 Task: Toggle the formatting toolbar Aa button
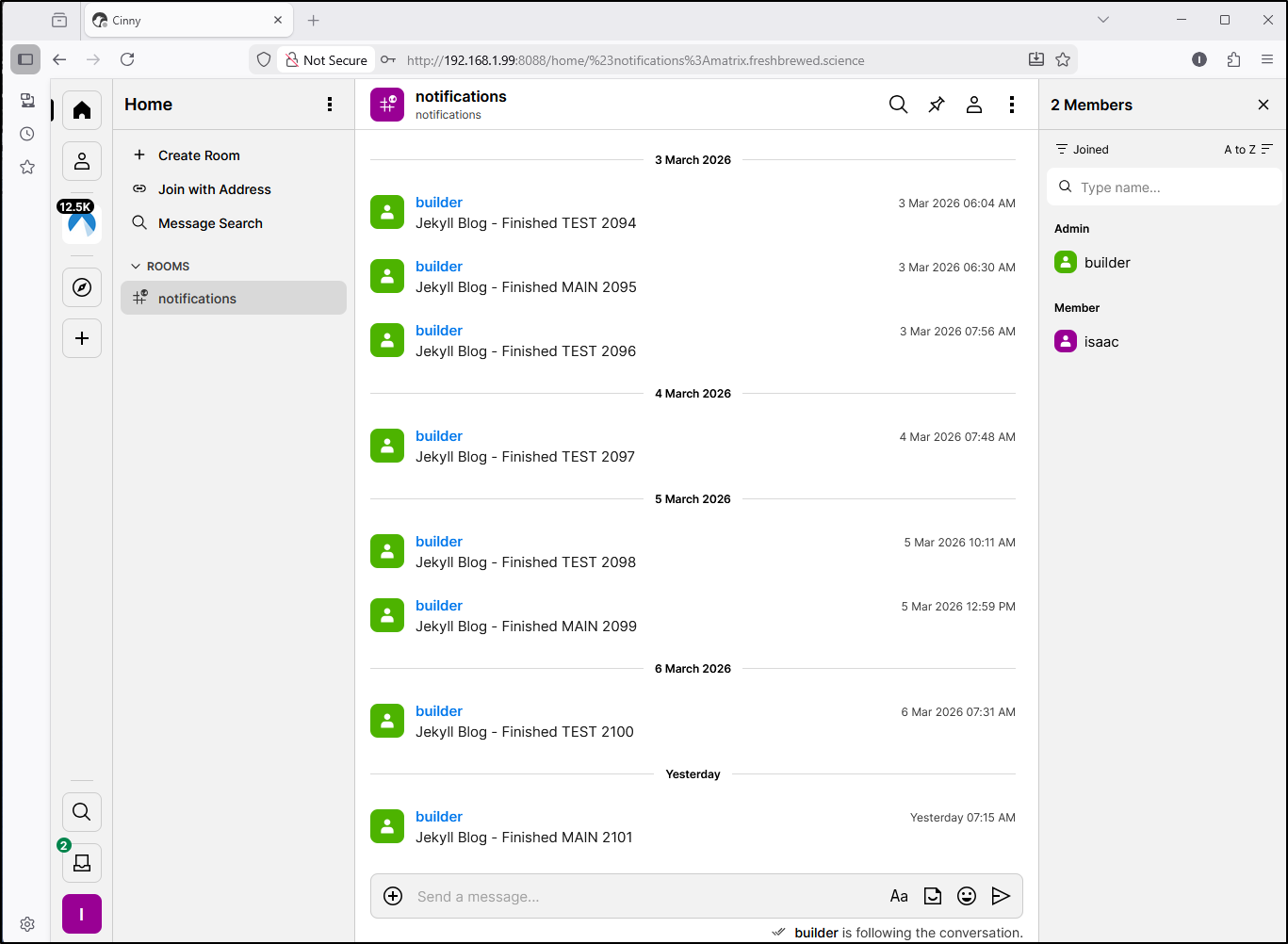coord(898,896)
